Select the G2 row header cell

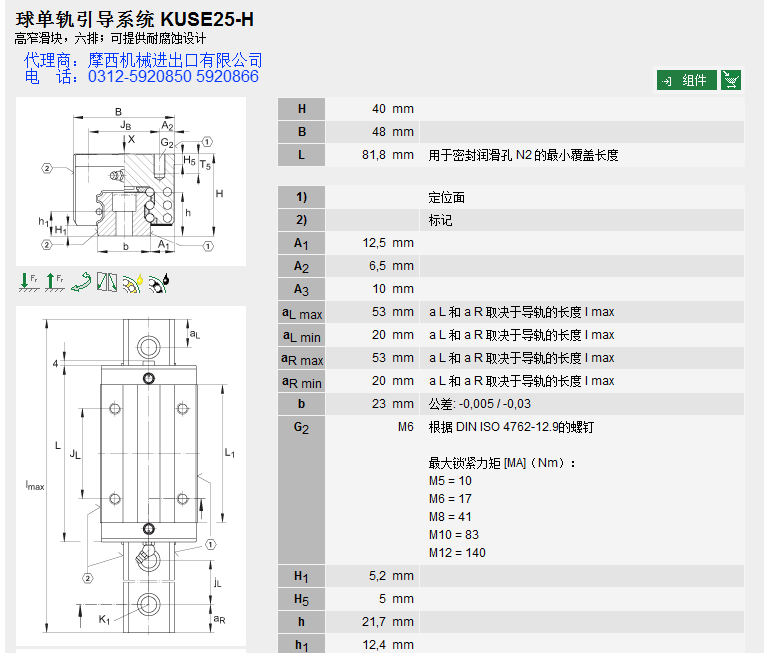click(x=301, y=427)
